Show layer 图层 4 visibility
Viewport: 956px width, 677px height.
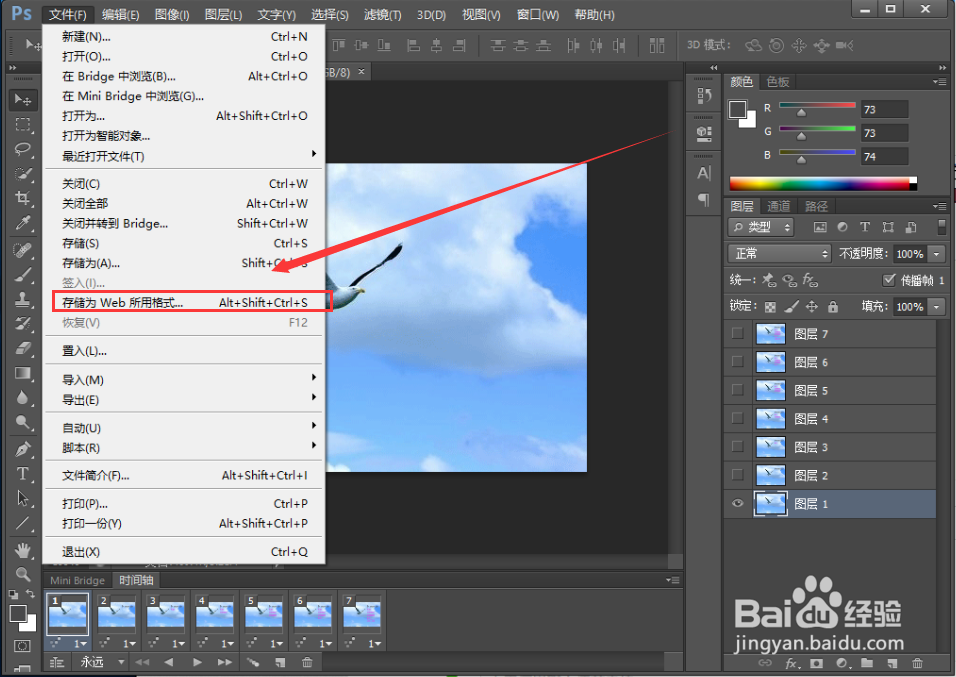coord(738,418)
